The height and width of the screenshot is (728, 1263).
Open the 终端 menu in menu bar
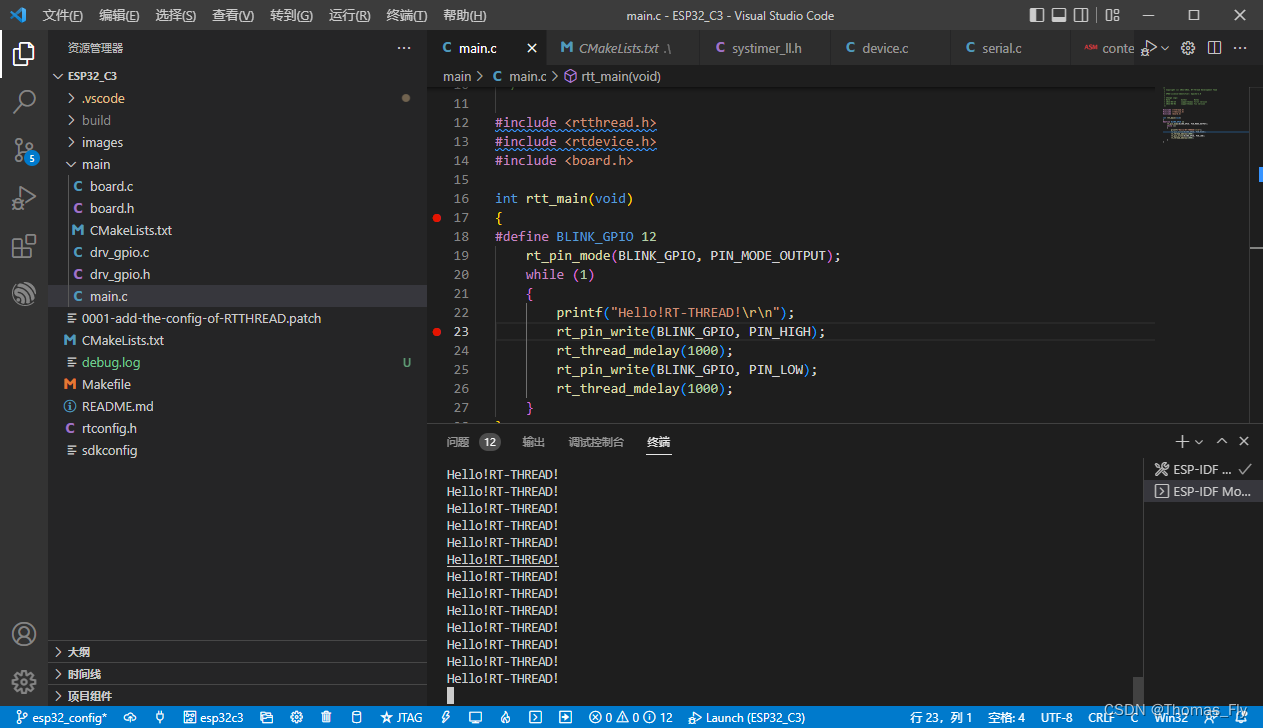(406, 16)
